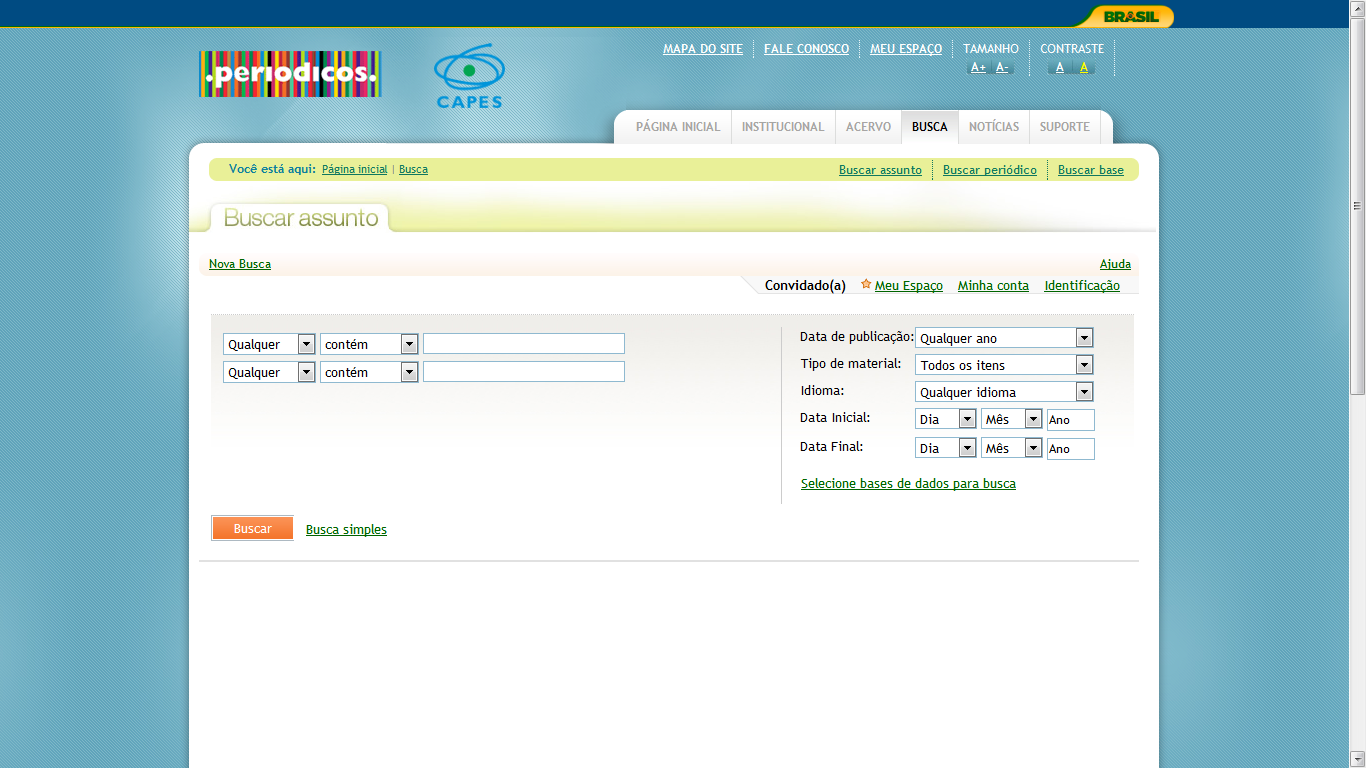Switch to the PÁGINA INICIAL tab
The width and height of the screenshot is (1366, 768).
click(678, 127)
